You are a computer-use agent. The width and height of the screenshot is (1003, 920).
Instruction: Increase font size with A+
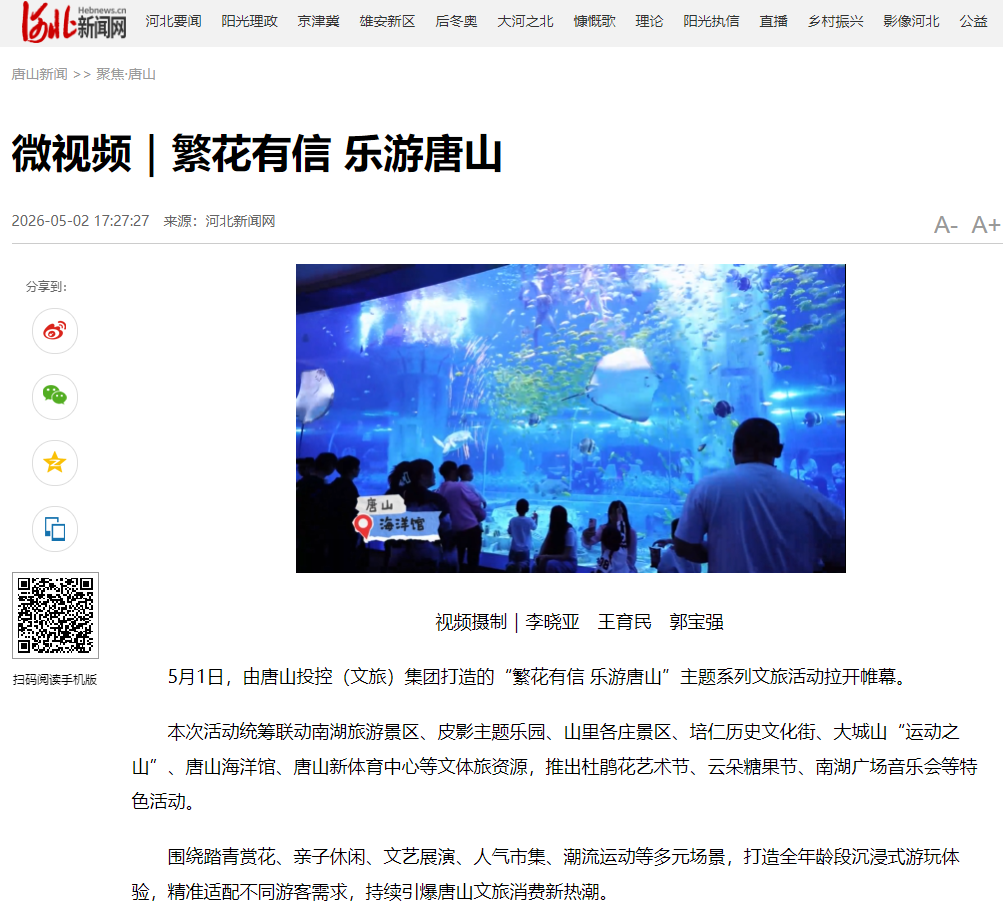coord(985,225)
